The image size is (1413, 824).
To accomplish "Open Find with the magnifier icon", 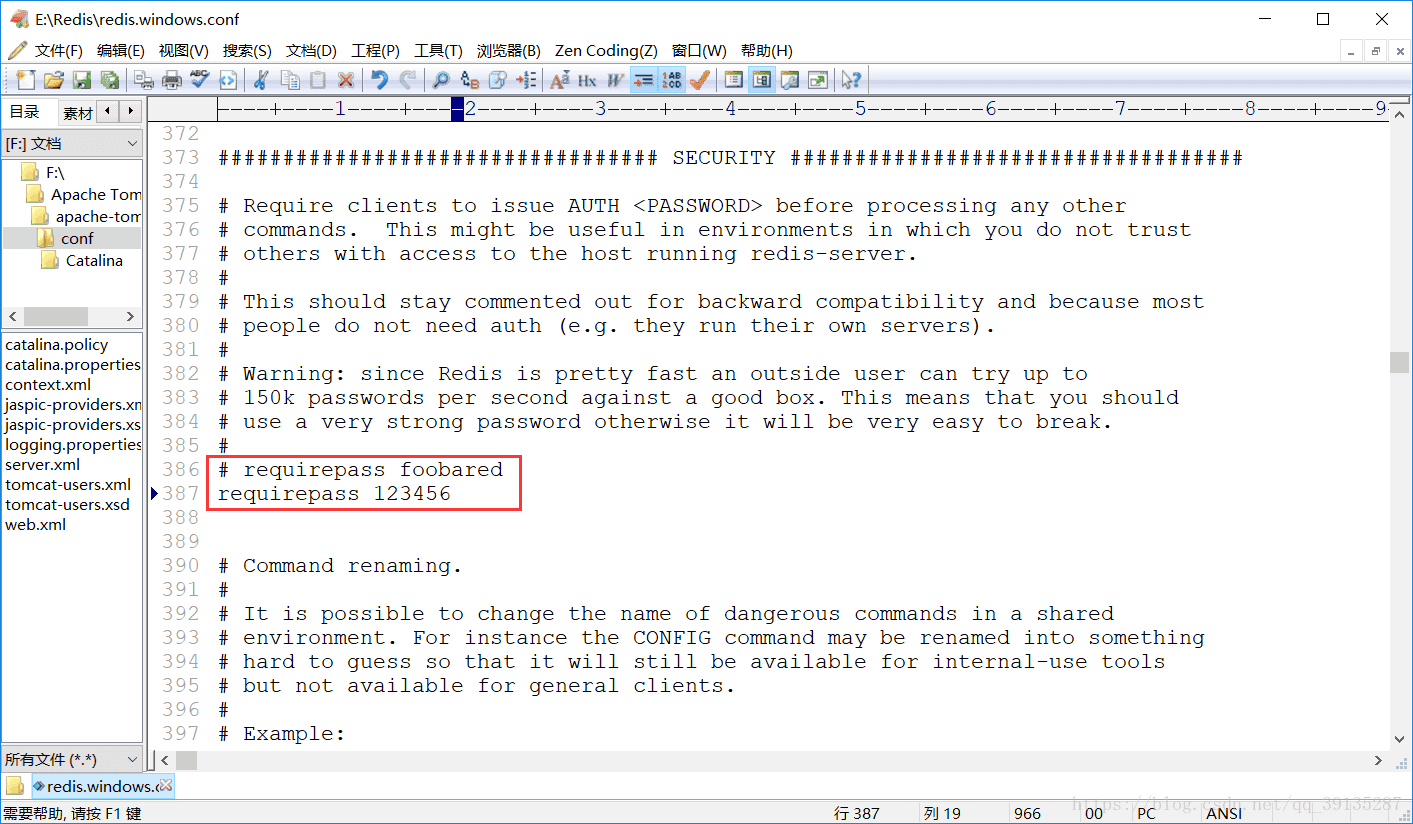I will pyautogui.click(x=441, y=80).
